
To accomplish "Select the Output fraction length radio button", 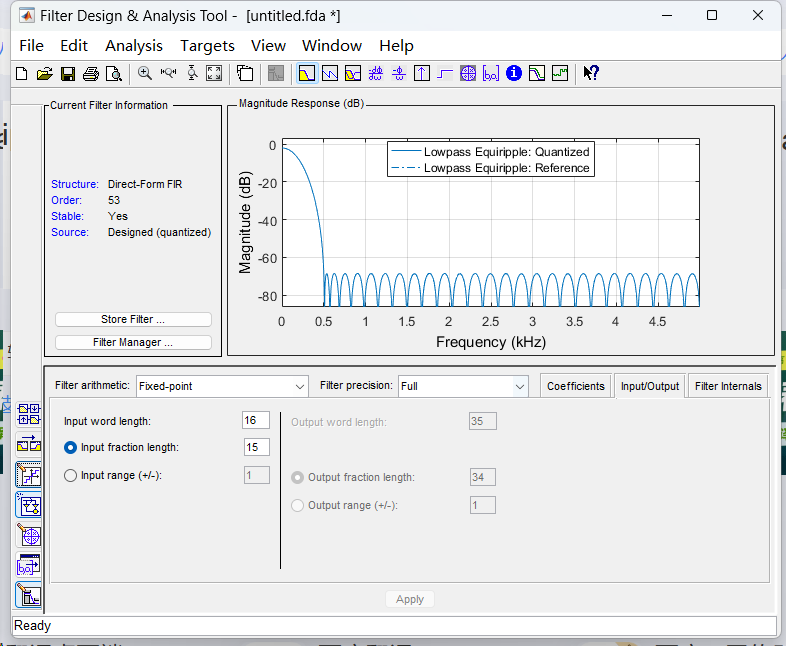I will pyautogui.click(x=297, y=477).
